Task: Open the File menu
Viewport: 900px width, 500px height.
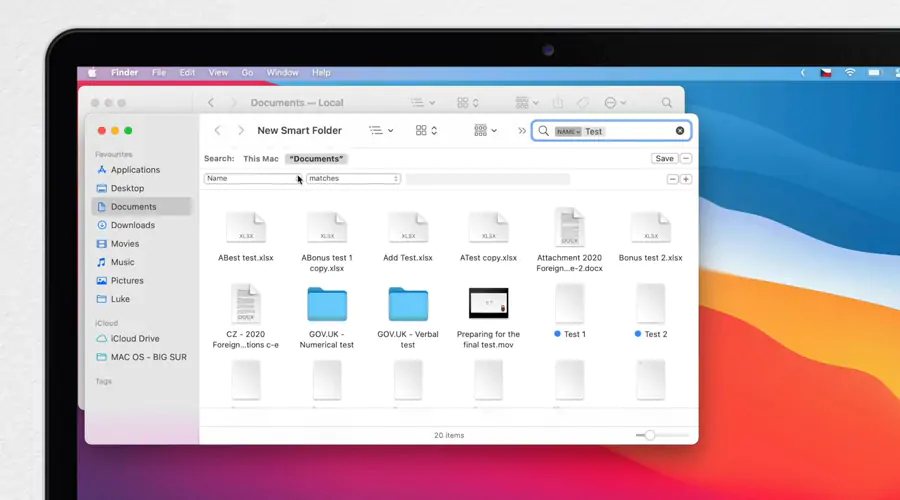Action: tap(159, 73)
